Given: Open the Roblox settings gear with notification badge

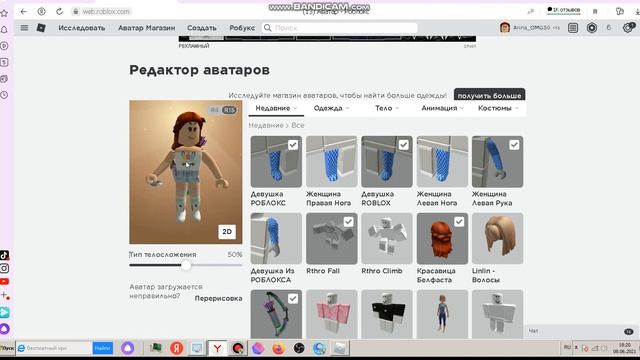Looking at the screenshot, I should [x=628, y=27].
